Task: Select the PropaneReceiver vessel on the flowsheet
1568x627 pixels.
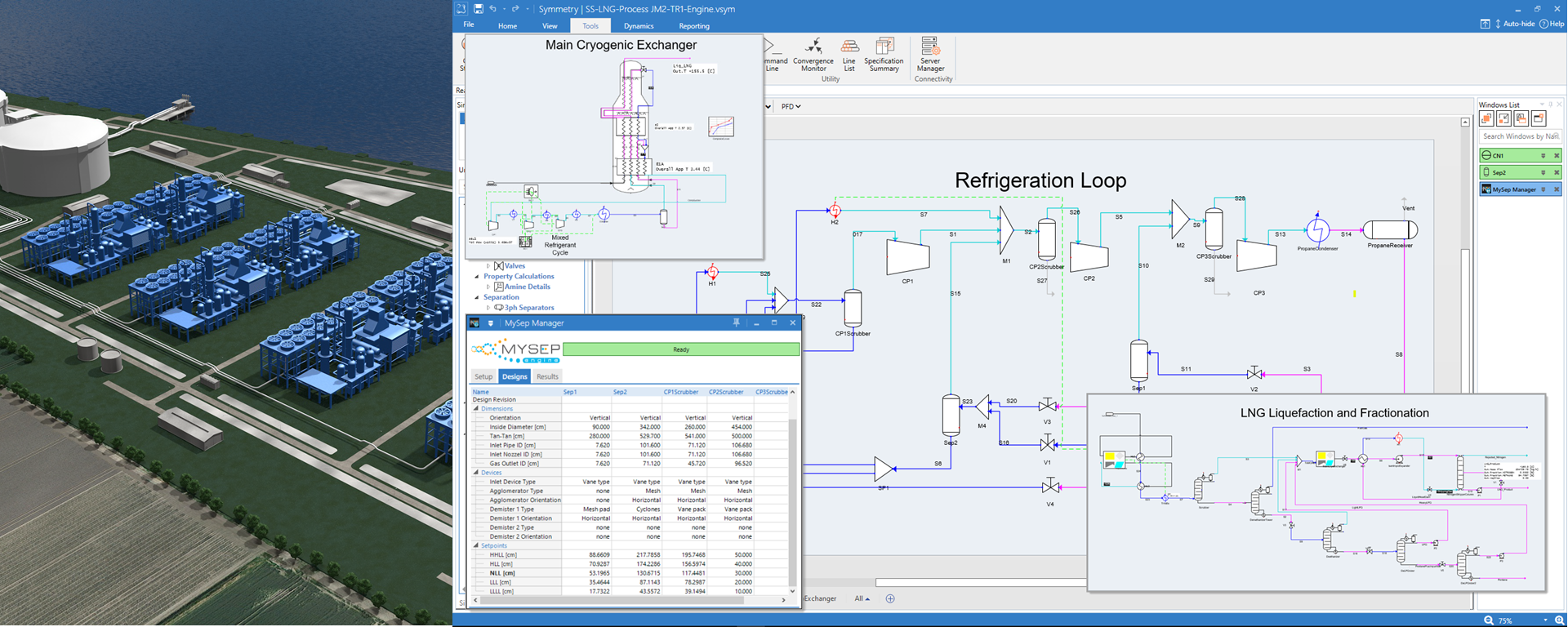Action: tap(1390, 230)
